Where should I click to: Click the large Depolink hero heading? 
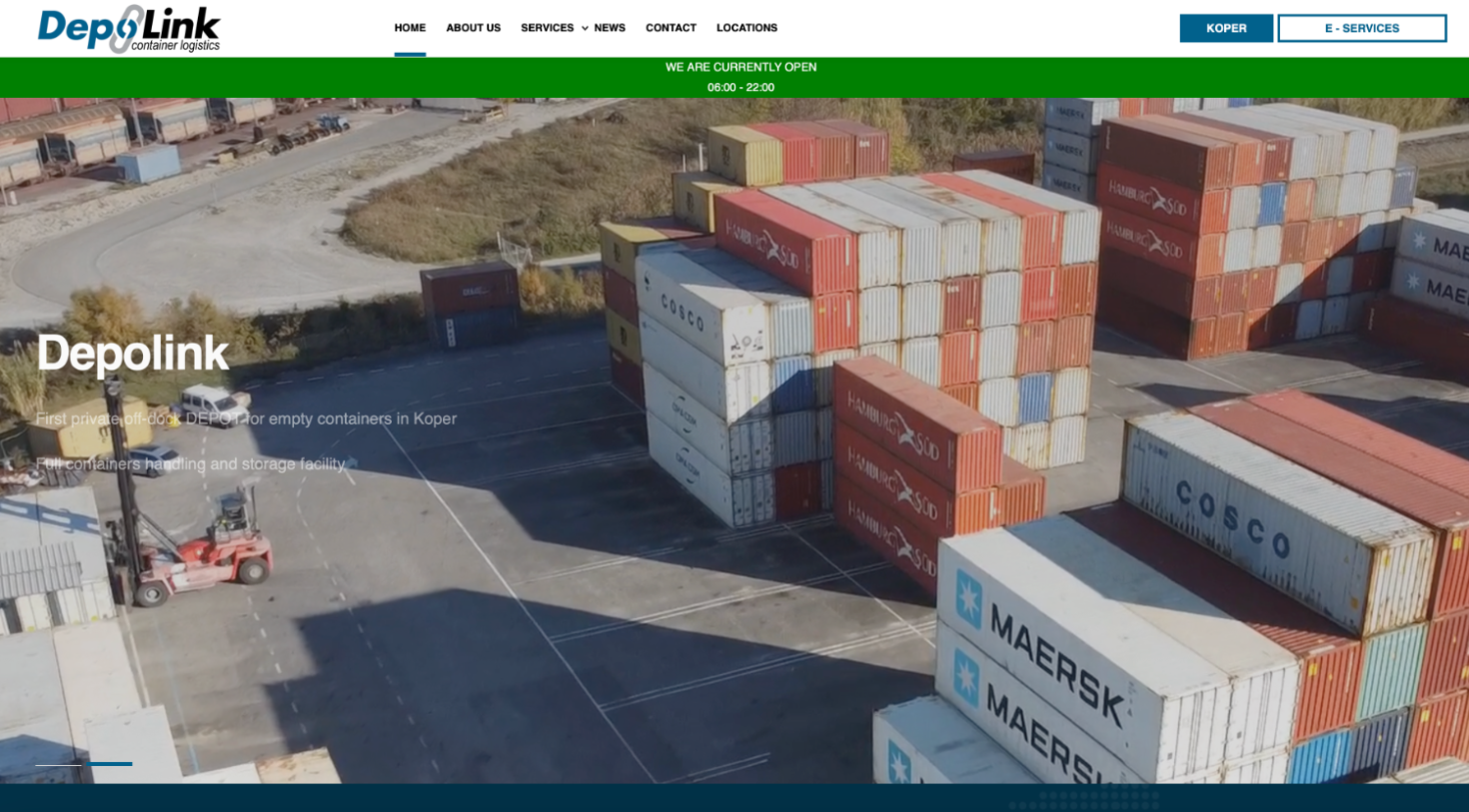tap(133, 354)
